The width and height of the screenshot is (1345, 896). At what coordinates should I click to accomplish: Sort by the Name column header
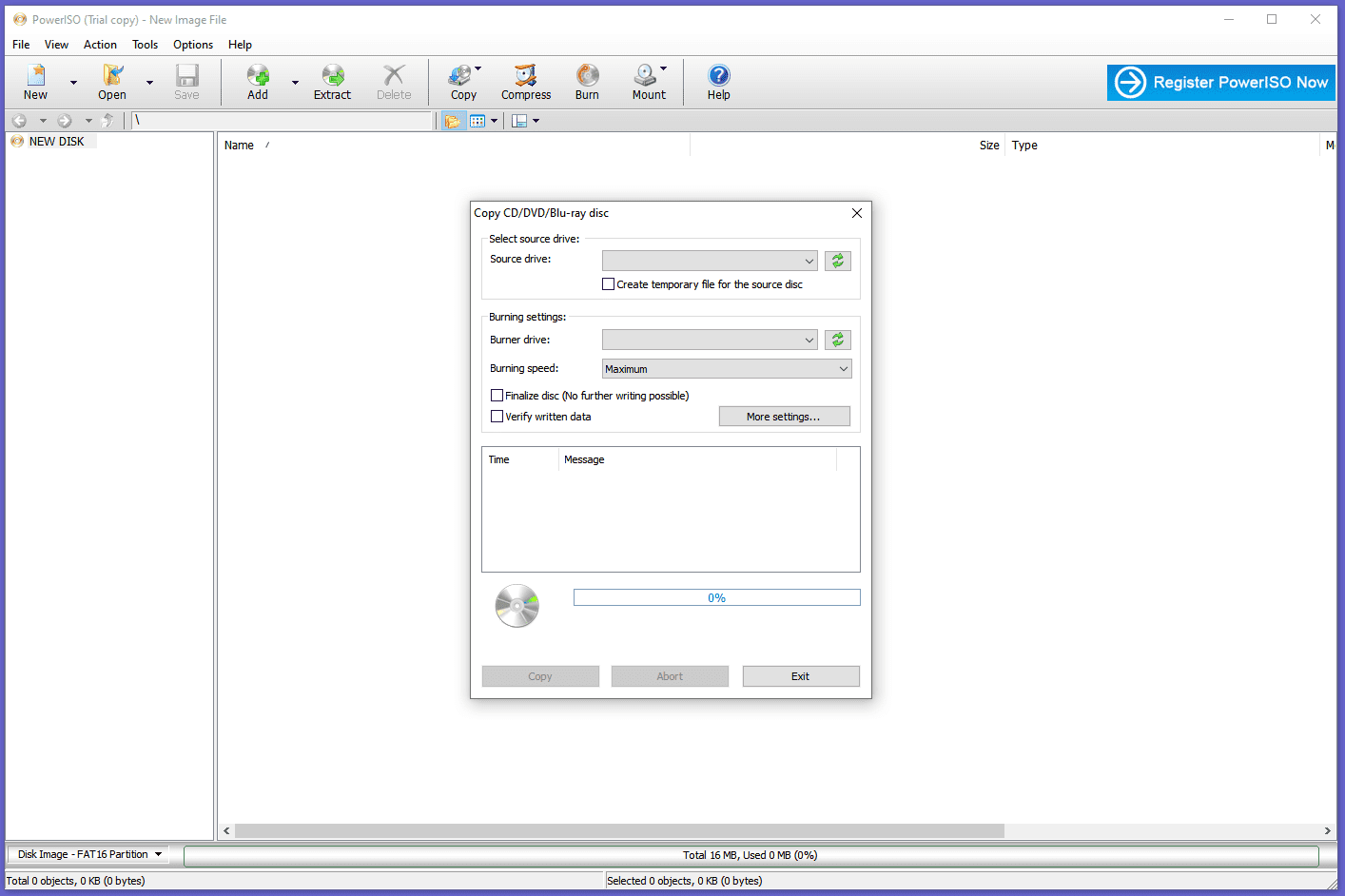(x=454, y=146)
